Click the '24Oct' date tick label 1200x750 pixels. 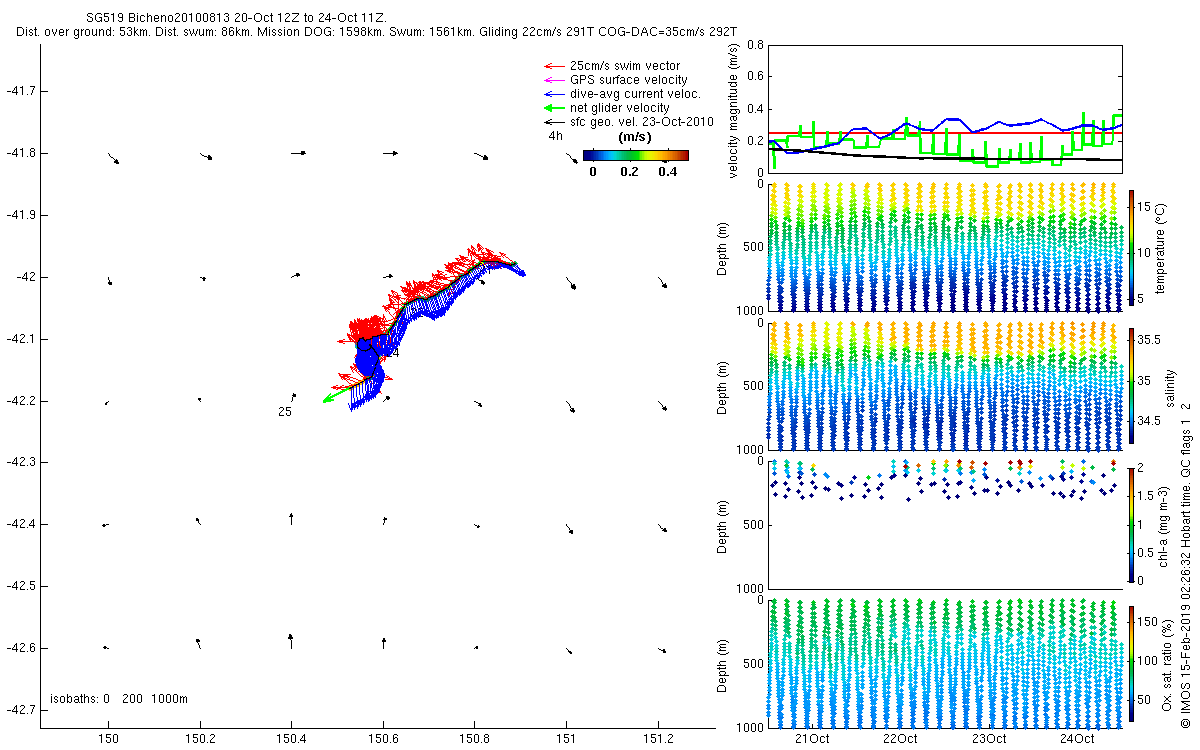tap(1077, 739)
